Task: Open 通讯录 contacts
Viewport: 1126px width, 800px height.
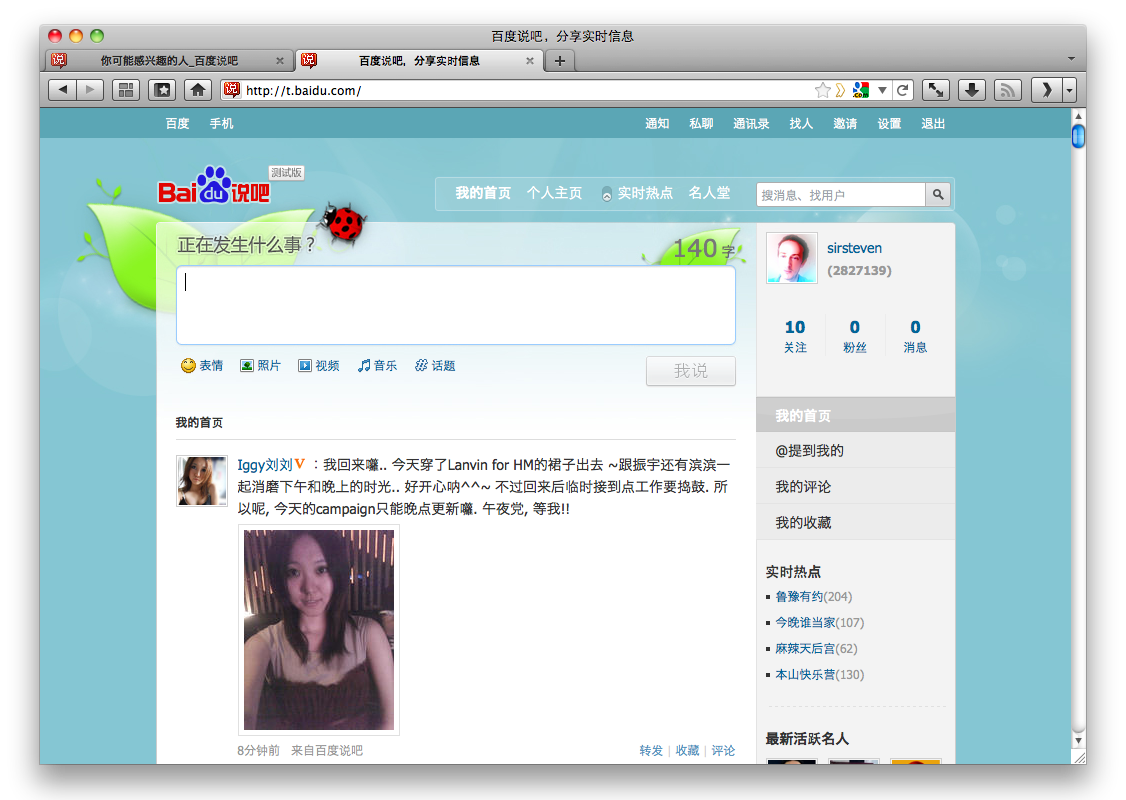Action: click(751, 124)
